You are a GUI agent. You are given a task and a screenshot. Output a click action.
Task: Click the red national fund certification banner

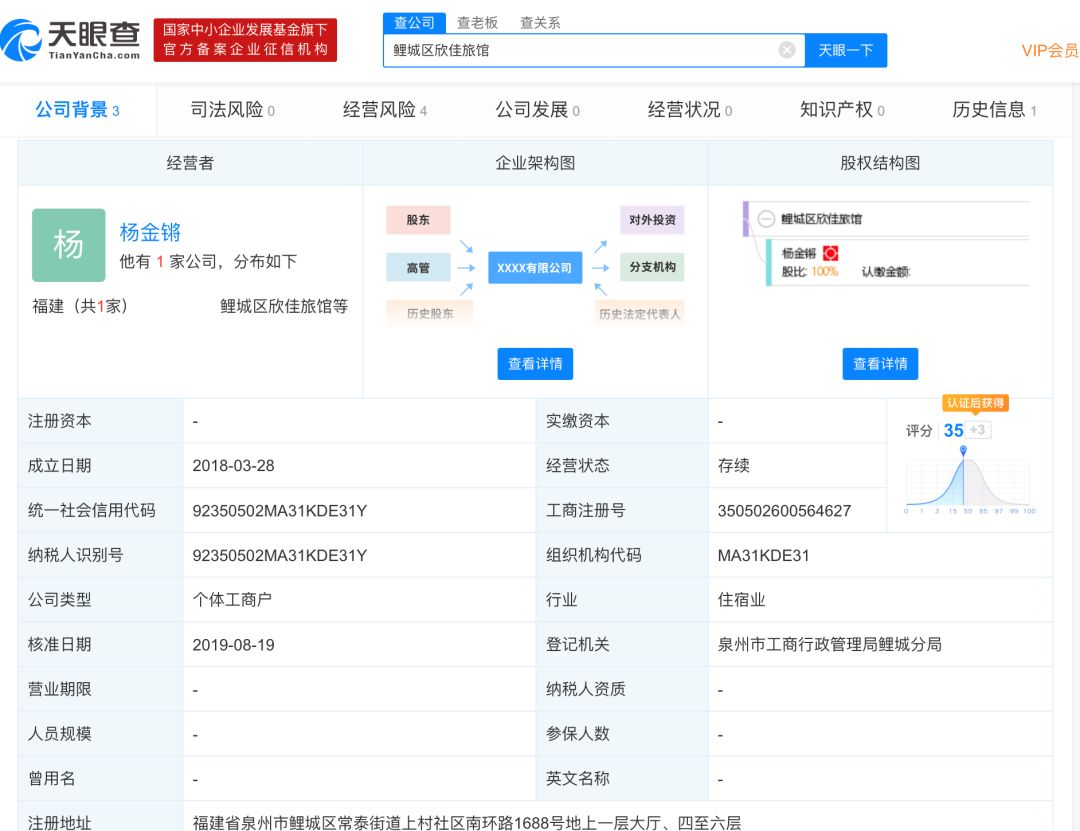click(x=245, y=40)
